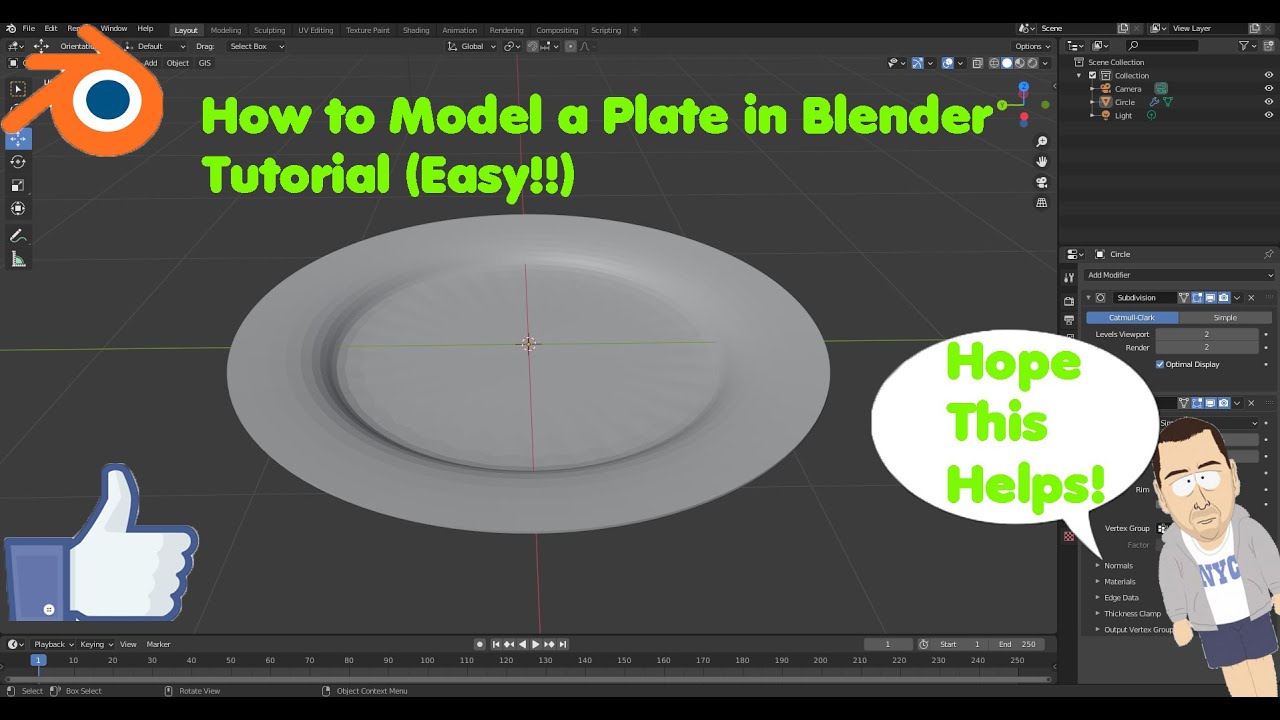The height and width of the screenshot is (720, 1280).
Task: Select the Move tool in the toolbar
Action: (x=17, y=139)
